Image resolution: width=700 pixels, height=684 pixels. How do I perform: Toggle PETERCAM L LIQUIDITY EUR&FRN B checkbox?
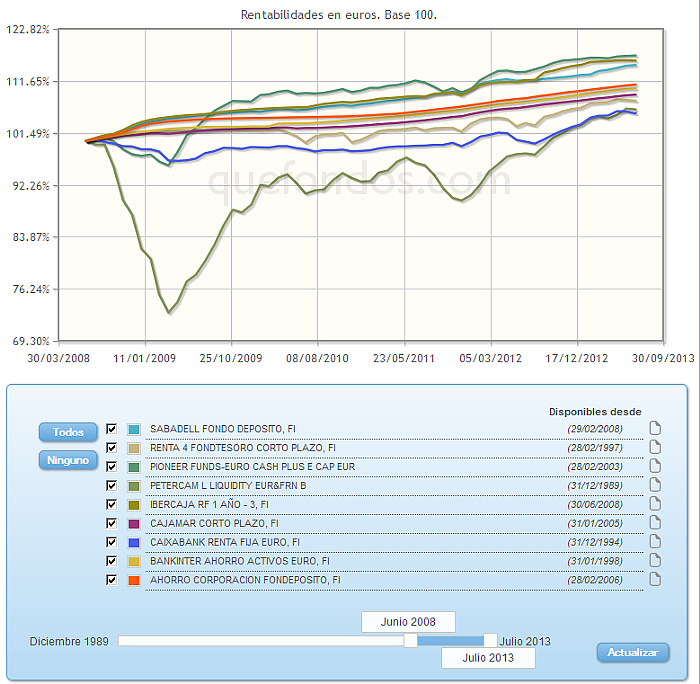112,485
